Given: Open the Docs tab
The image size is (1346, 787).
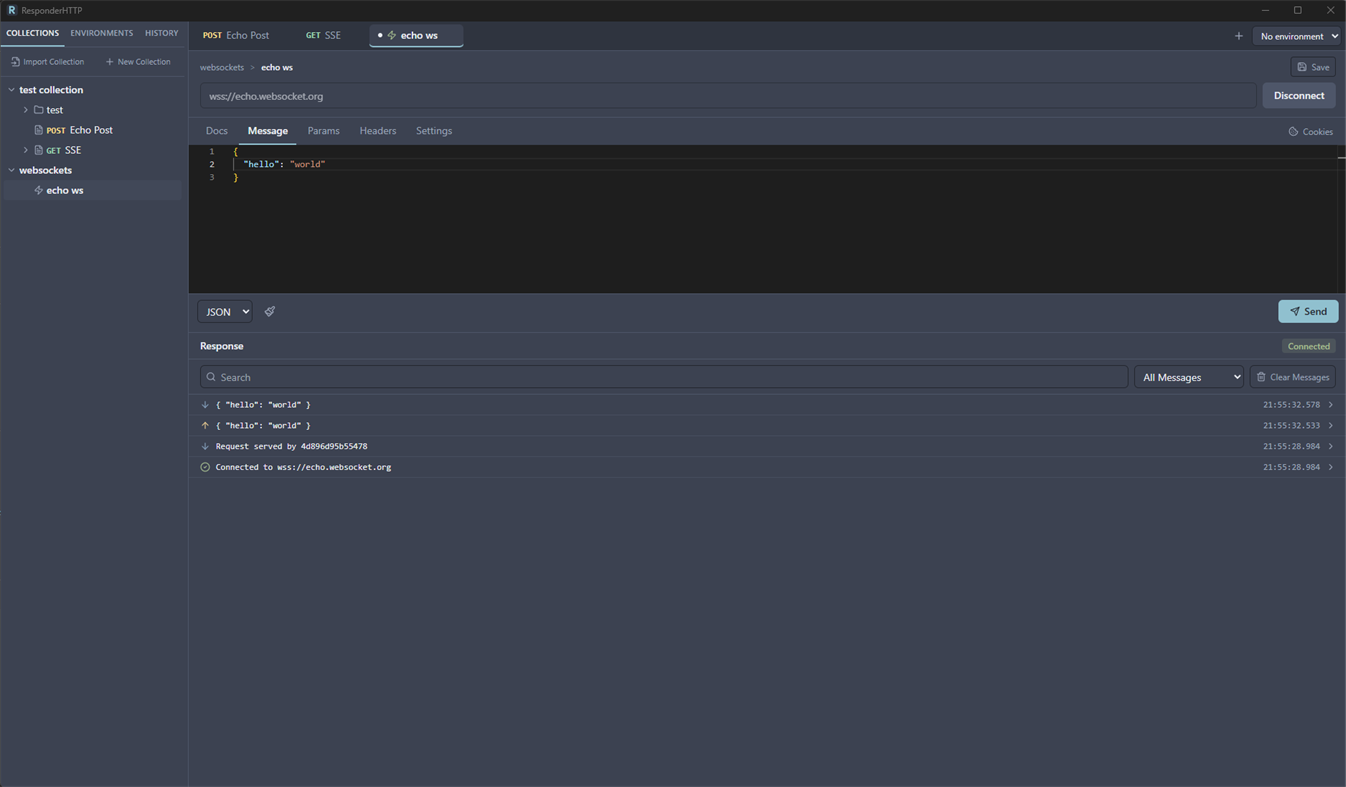Looking at the screenshot, I should click(x=217, y=131).
